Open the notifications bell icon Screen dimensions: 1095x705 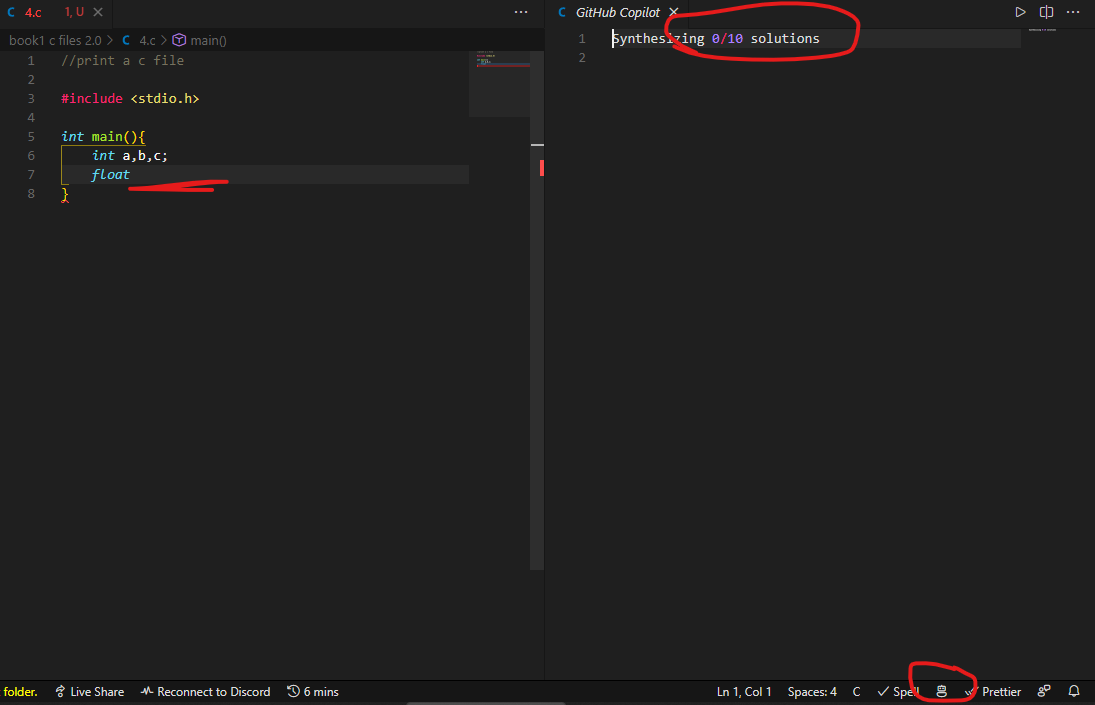coord(1074,691)
